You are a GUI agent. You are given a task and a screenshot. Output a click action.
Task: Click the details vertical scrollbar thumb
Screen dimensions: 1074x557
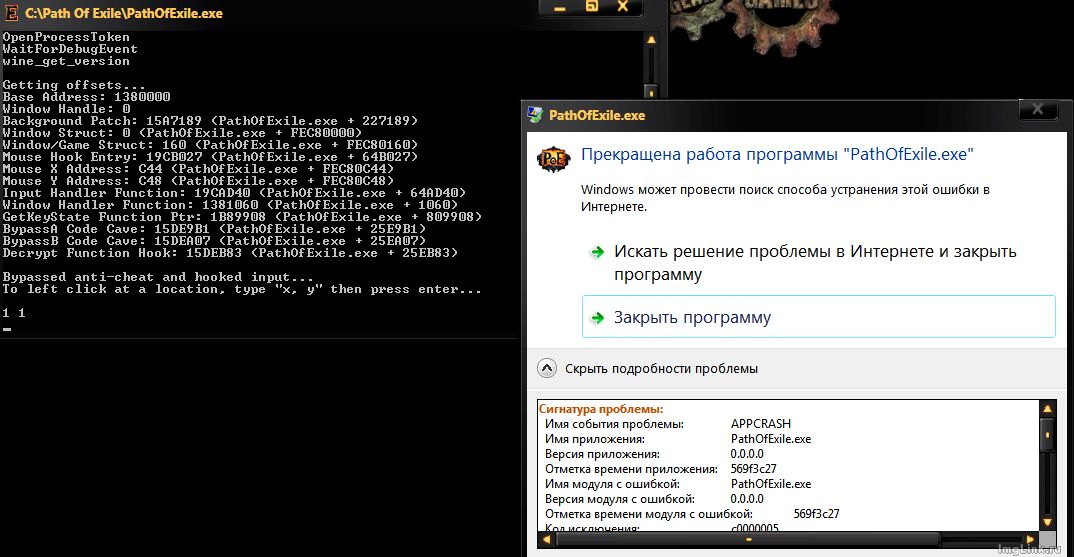click(1047, 435)
